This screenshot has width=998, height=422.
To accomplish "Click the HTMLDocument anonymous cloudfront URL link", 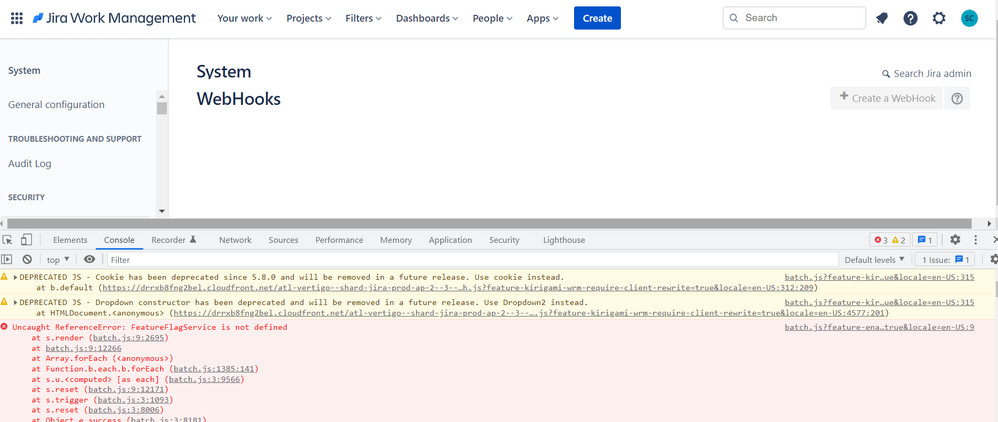I will click(528, 313).
